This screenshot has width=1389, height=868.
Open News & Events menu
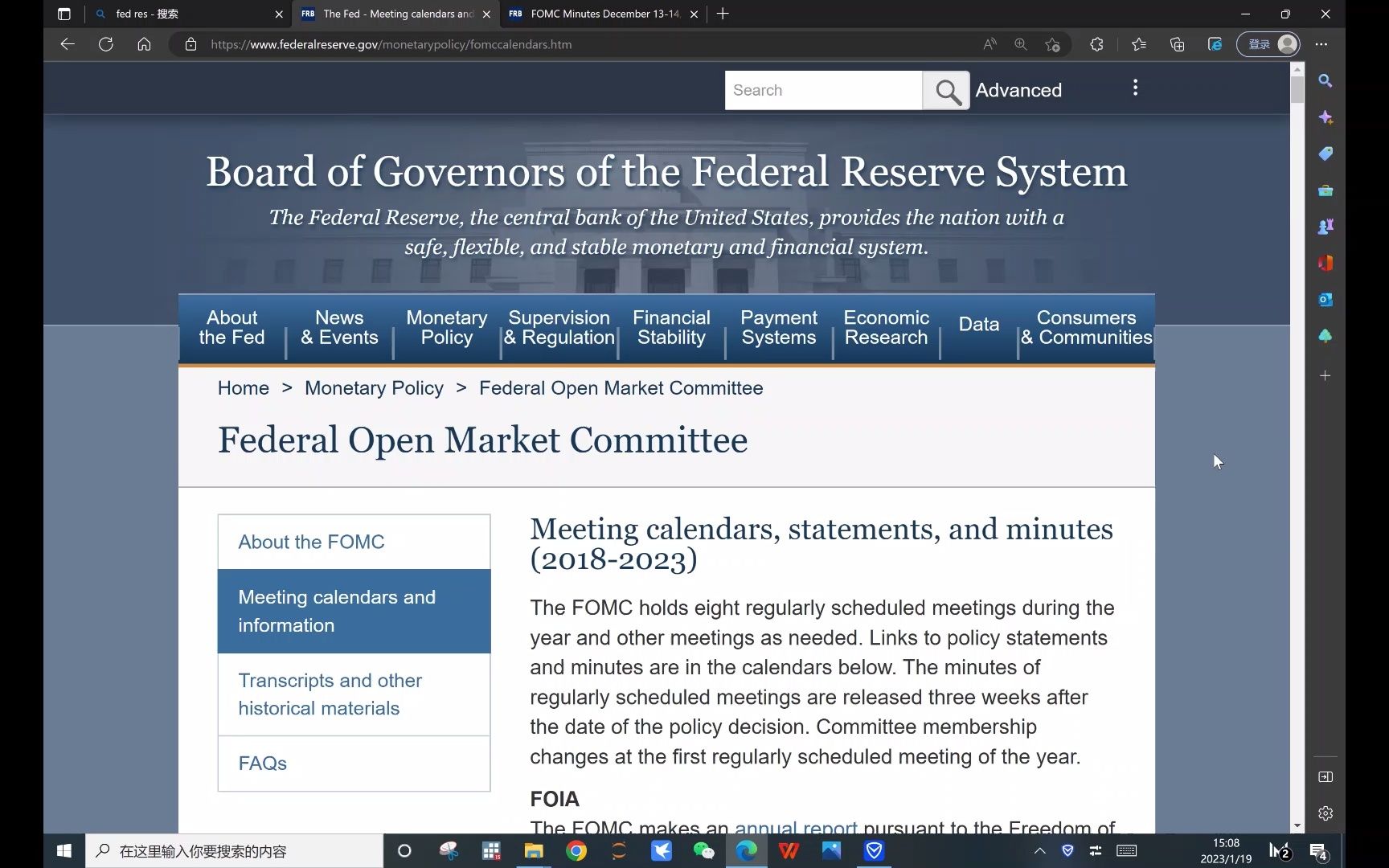point(339,328)
